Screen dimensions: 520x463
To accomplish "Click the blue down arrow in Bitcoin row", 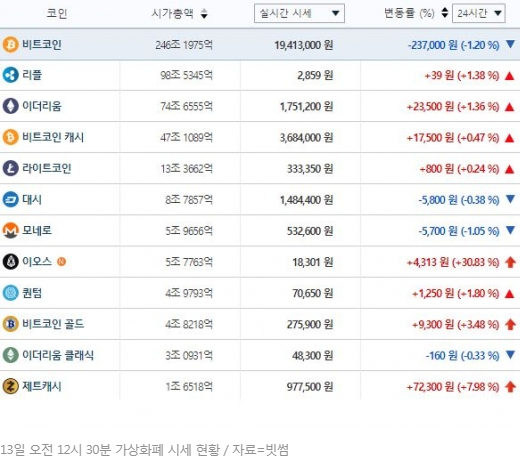I will [x=510, y=44].
